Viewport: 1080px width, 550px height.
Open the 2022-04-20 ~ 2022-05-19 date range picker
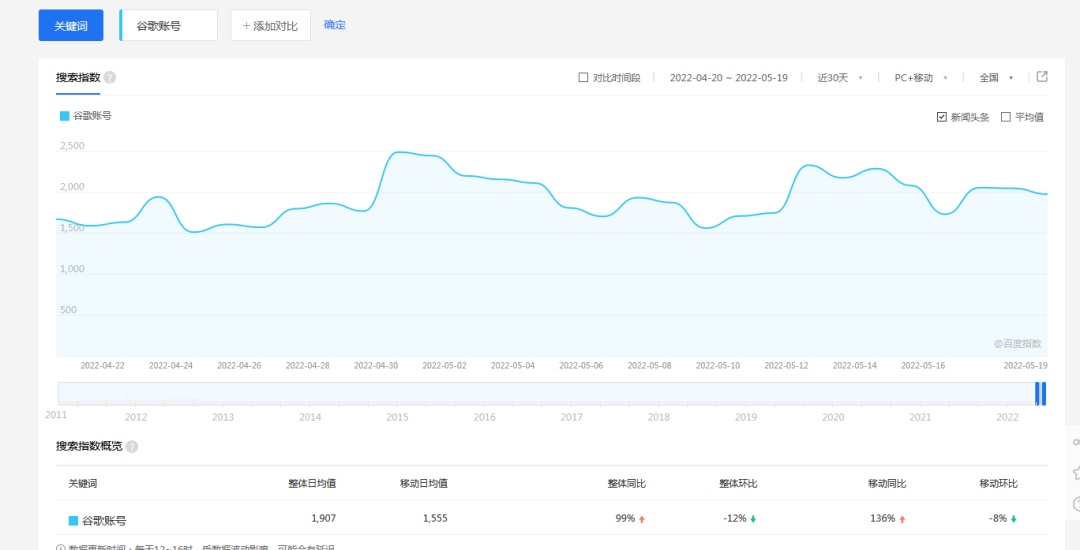[728, 77]
